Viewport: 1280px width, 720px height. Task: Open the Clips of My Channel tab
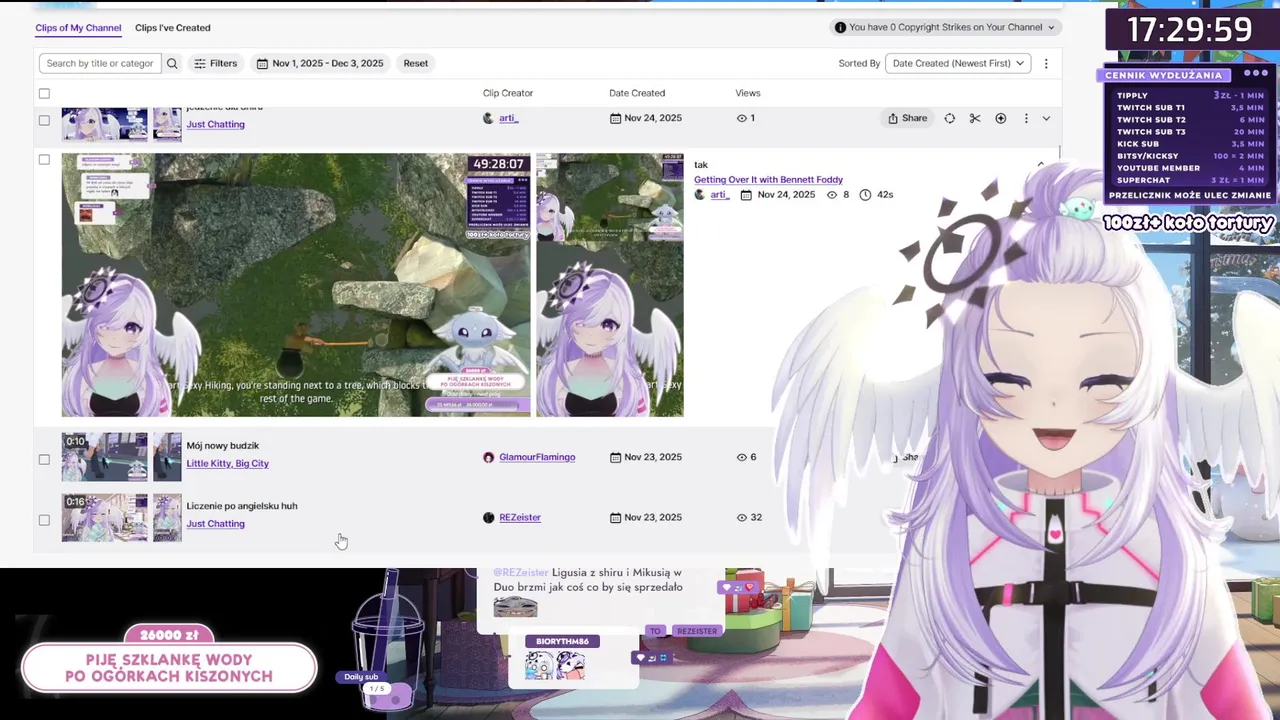tap(78, 28)
